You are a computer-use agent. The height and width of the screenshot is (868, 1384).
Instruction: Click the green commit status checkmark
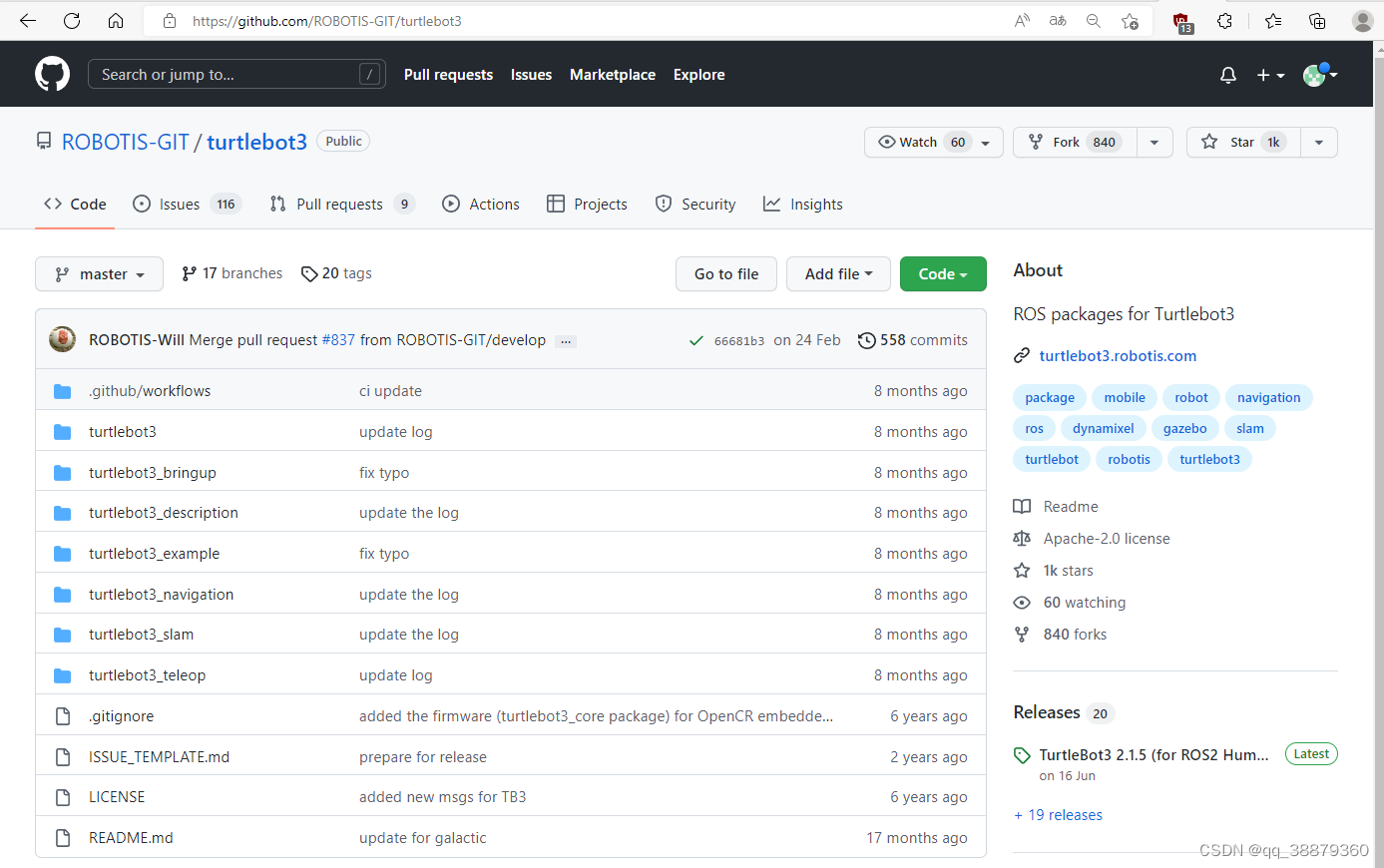696,341
